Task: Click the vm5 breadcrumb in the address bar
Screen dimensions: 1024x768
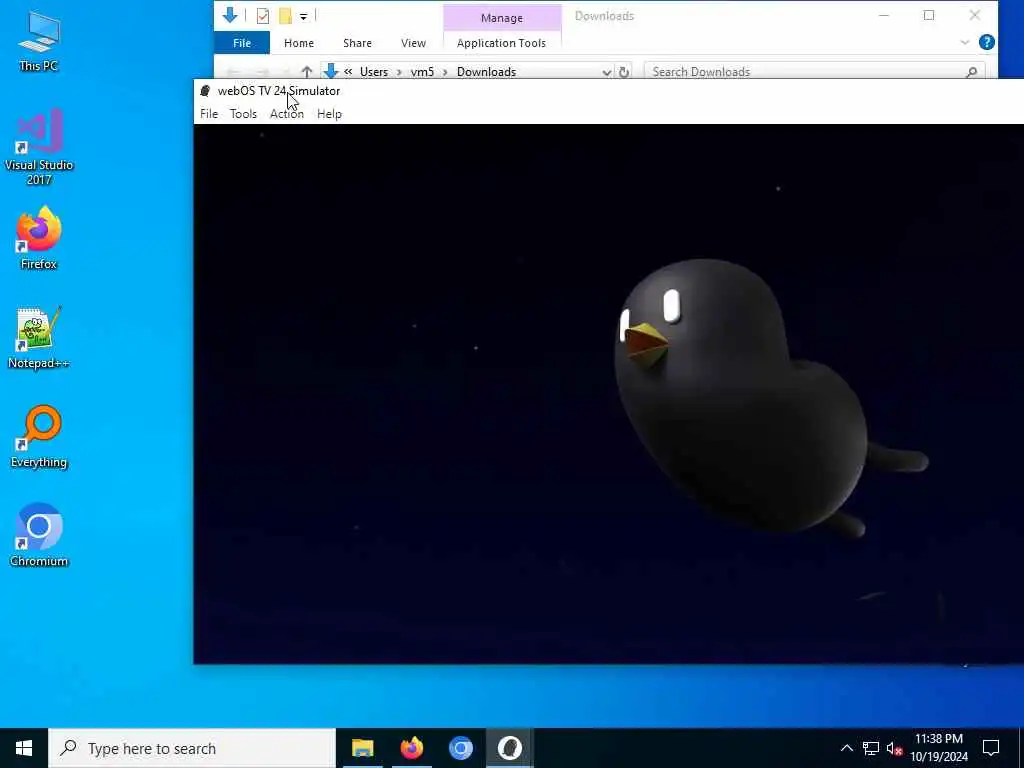Action: click(422, 72)
